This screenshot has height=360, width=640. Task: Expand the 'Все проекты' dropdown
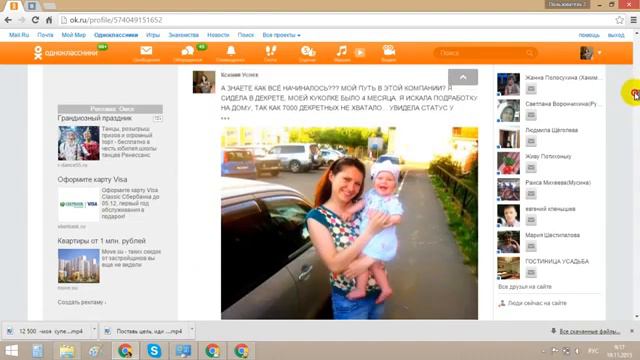[x=281, y=35]
